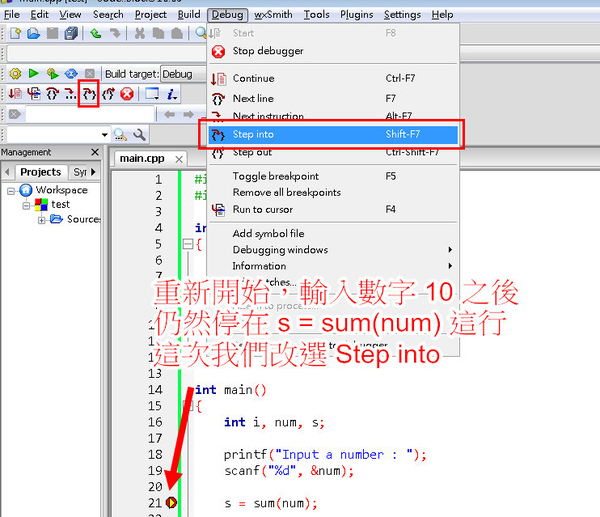Choose Continue in the Debug menu
600x517 pixels.
coord(333,78)
